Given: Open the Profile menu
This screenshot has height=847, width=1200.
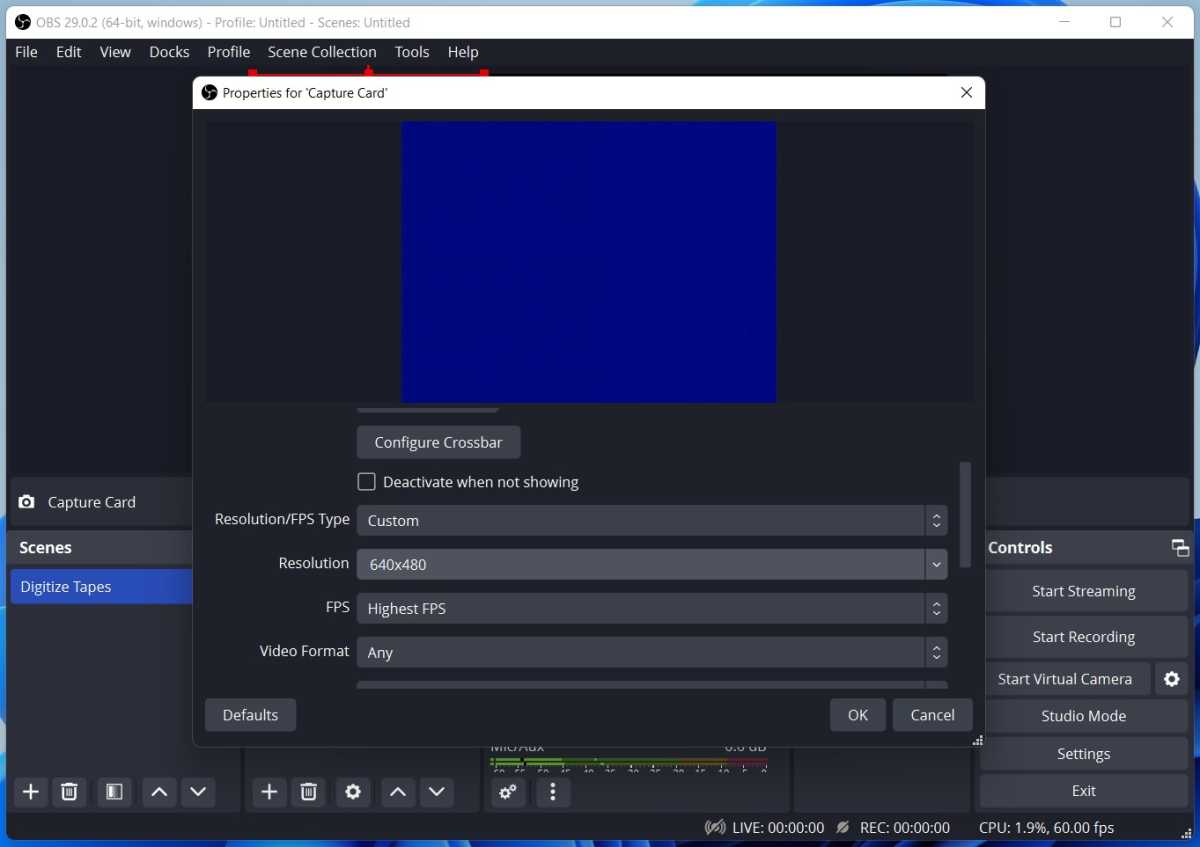Looking at the screenshot, I should 229,52.
